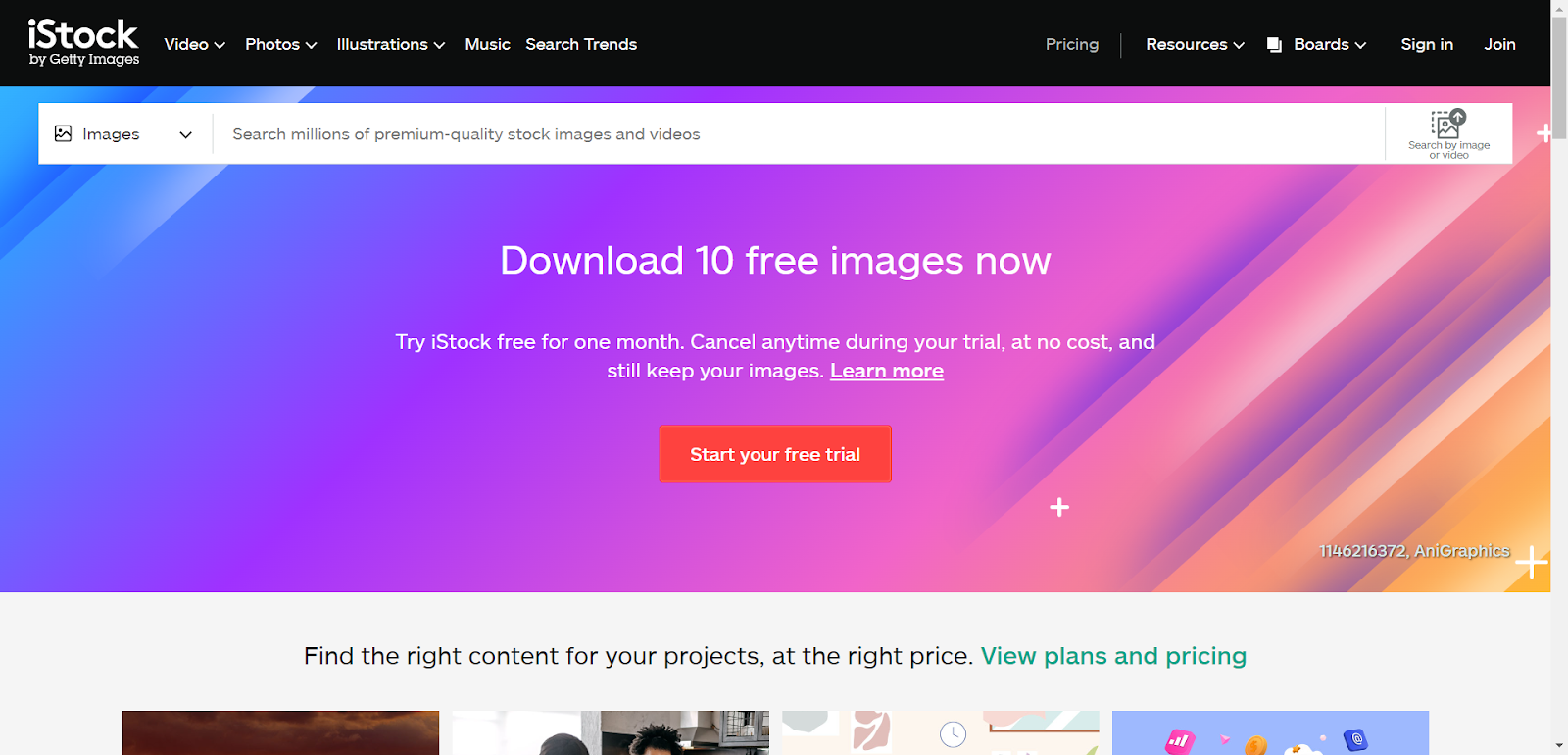Click Sign in
The image size is (1568, 755).
[1427, 44]
